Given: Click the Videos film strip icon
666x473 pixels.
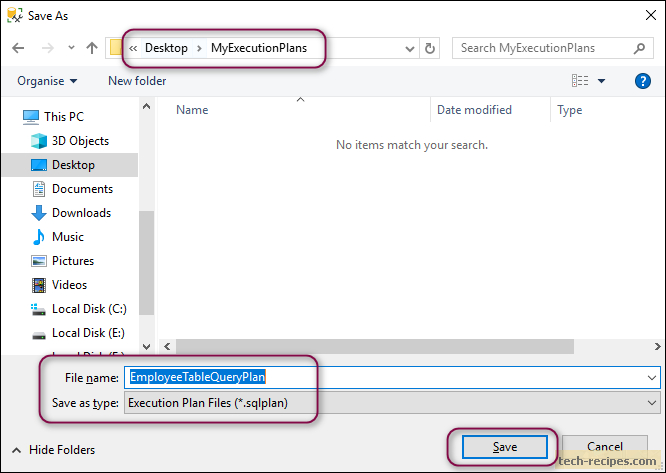Looking at the screenshot, I should point(39,285).
